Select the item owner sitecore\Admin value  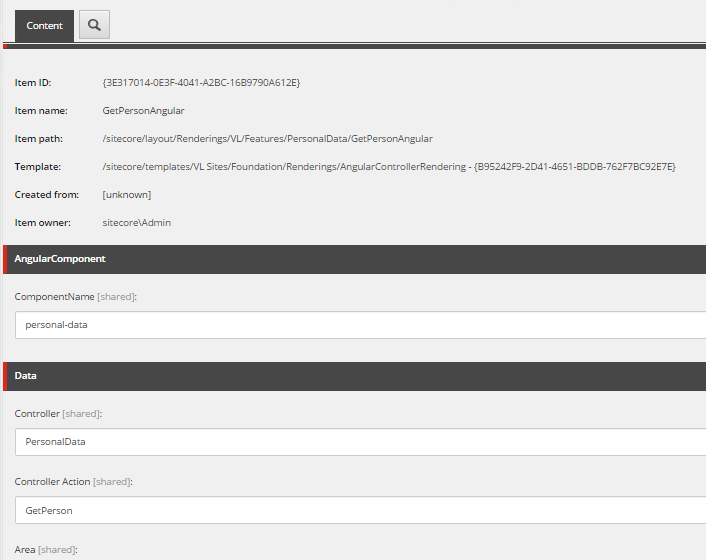pos(136,222)
